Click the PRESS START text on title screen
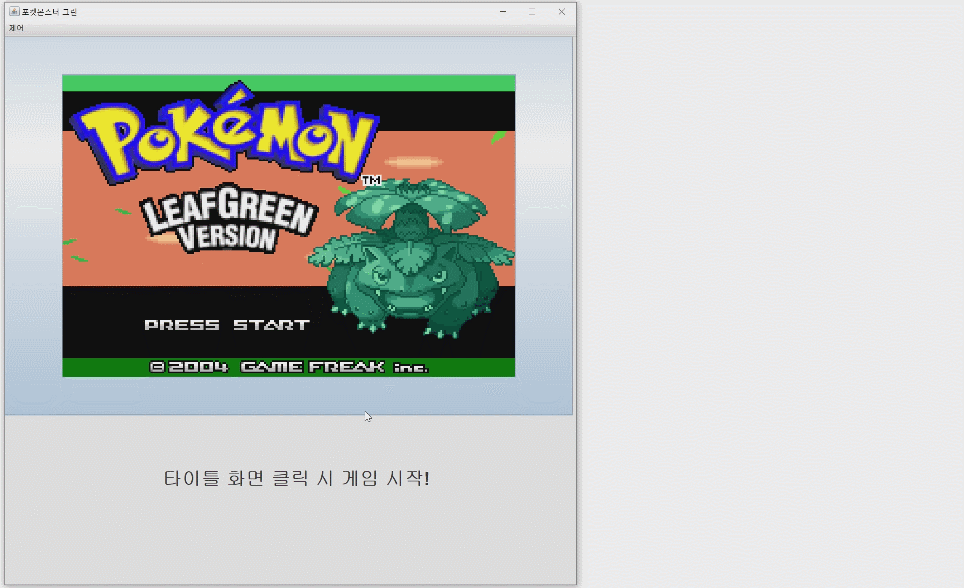 coord(227,325)
